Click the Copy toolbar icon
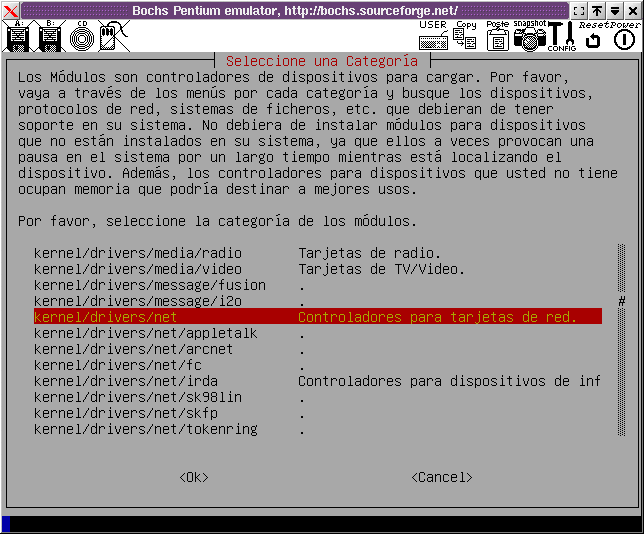Image resolution: width=644 pixels, height=534 pixels. [465, 37]
